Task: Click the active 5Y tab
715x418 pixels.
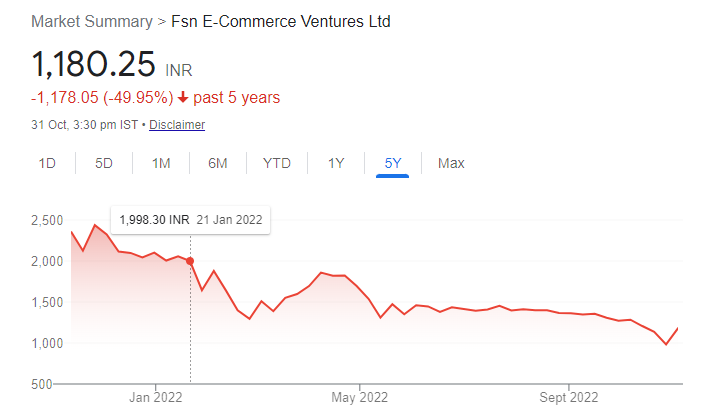Action: 393,163
